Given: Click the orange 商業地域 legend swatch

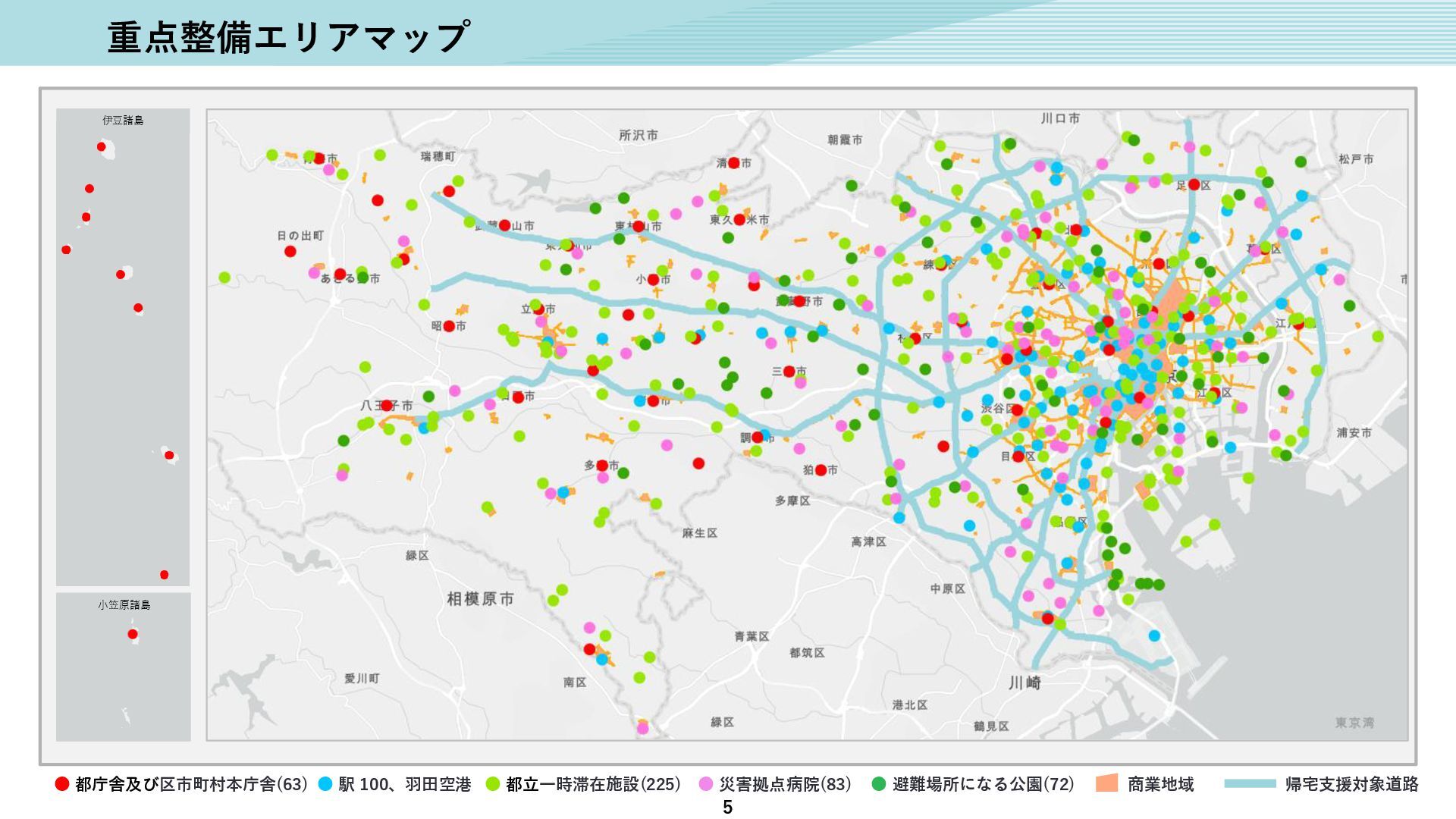Looking at the screenshot, I should click(1107, 783).
